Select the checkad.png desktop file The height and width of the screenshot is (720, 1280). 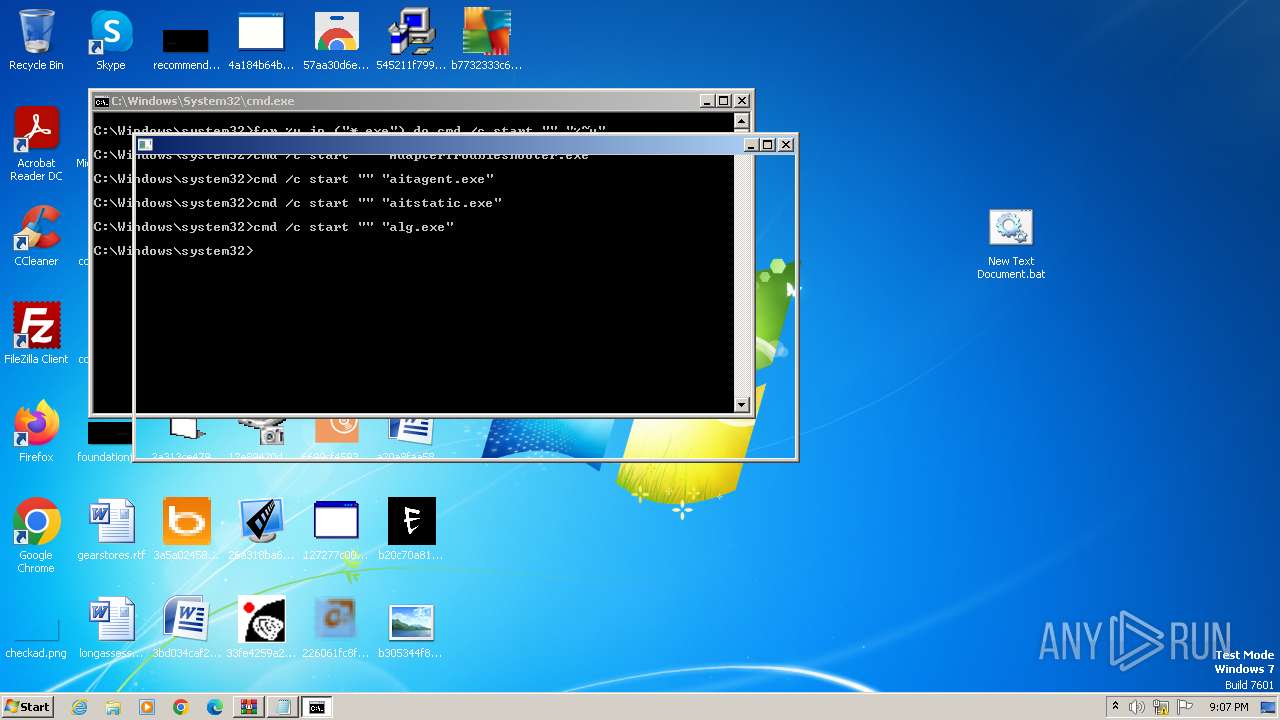click(36, 636)
